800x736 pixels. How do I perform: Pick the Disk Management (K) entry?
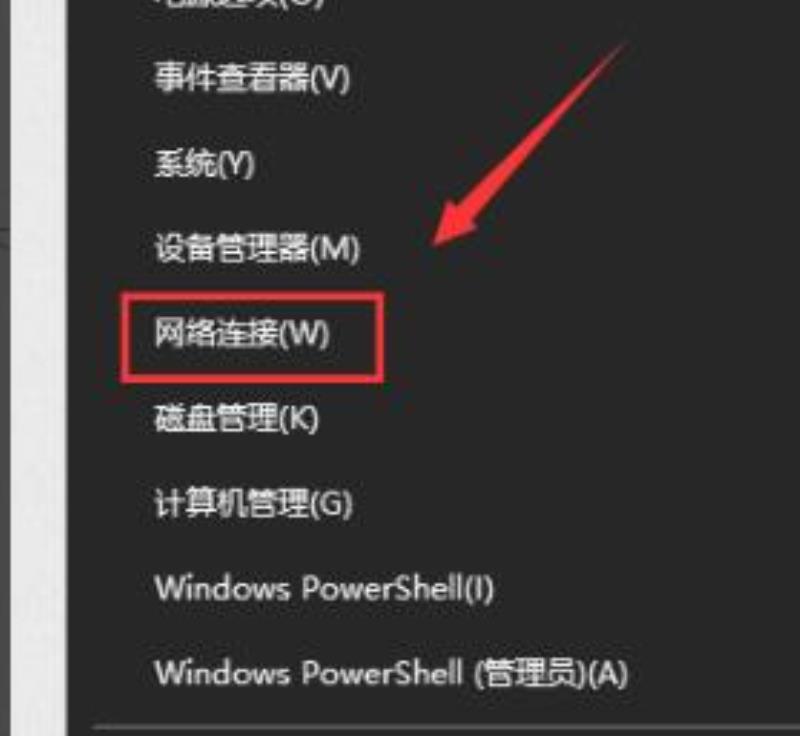coord(237,418)
